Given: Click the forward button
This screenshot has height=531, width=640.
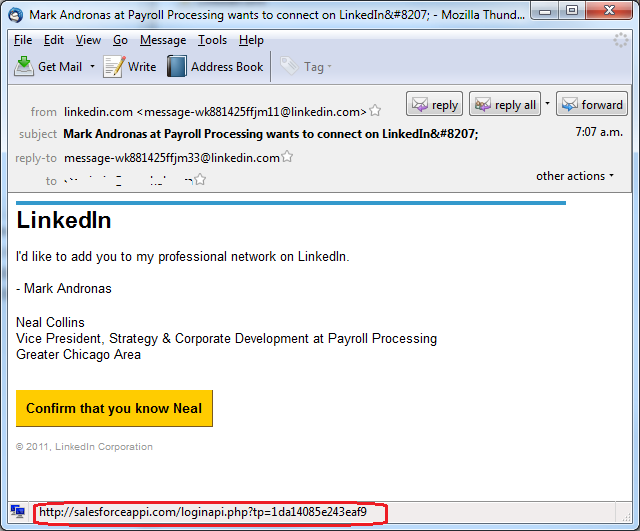Looking at the screenshot, I should [x=592, y=104].
